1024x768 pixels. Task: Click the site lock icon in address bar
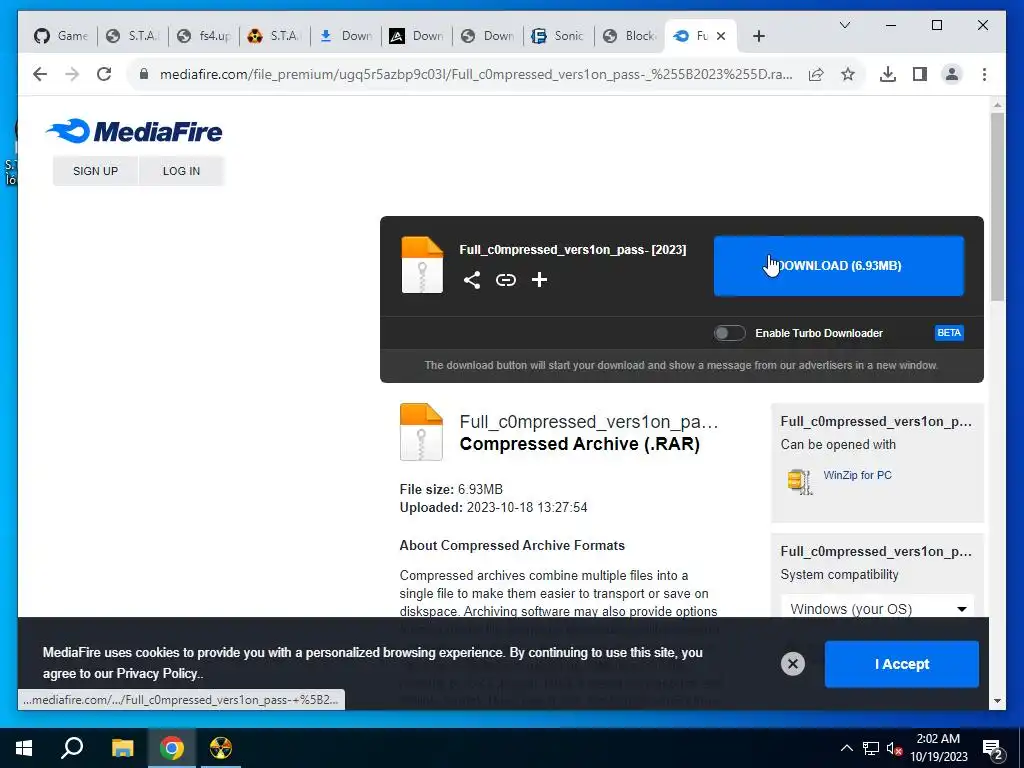[144, 74]
